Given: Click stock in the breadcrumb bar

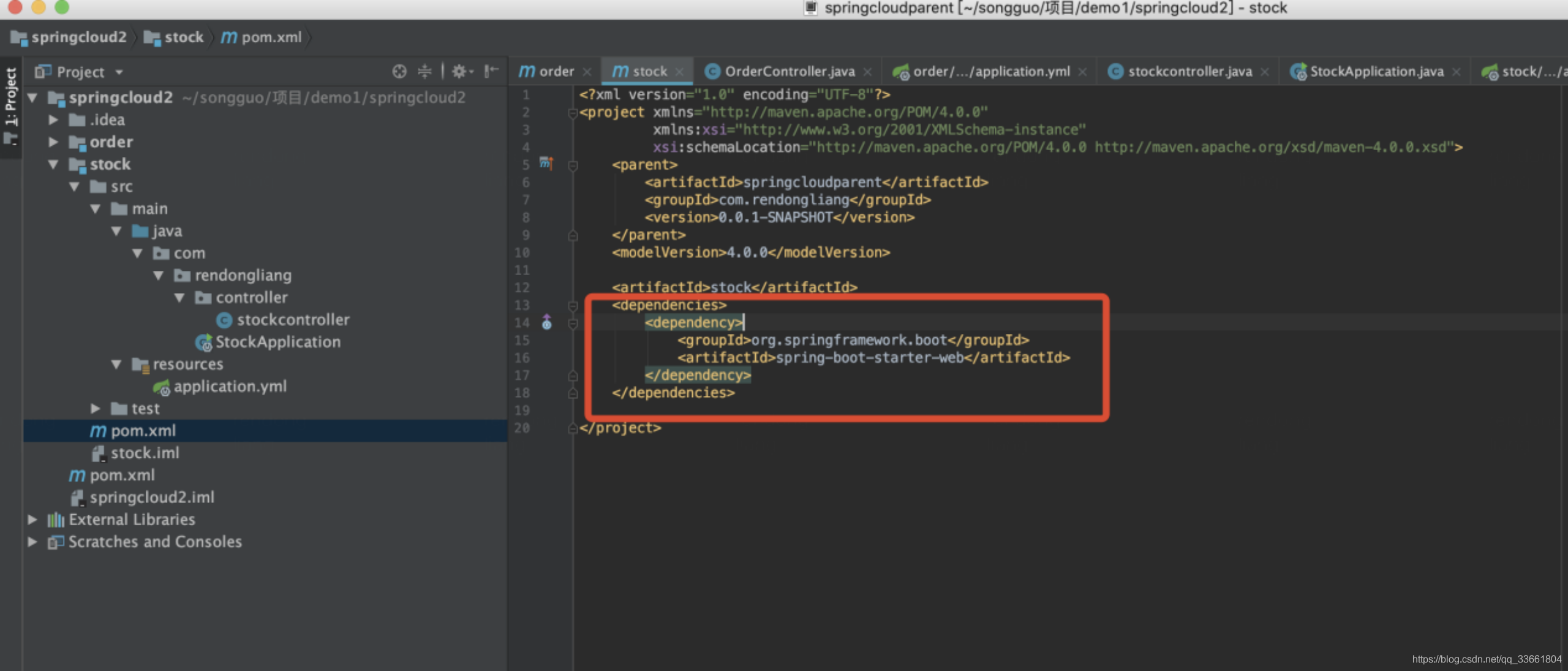Looking at the screenshot, I should [173, 37].
